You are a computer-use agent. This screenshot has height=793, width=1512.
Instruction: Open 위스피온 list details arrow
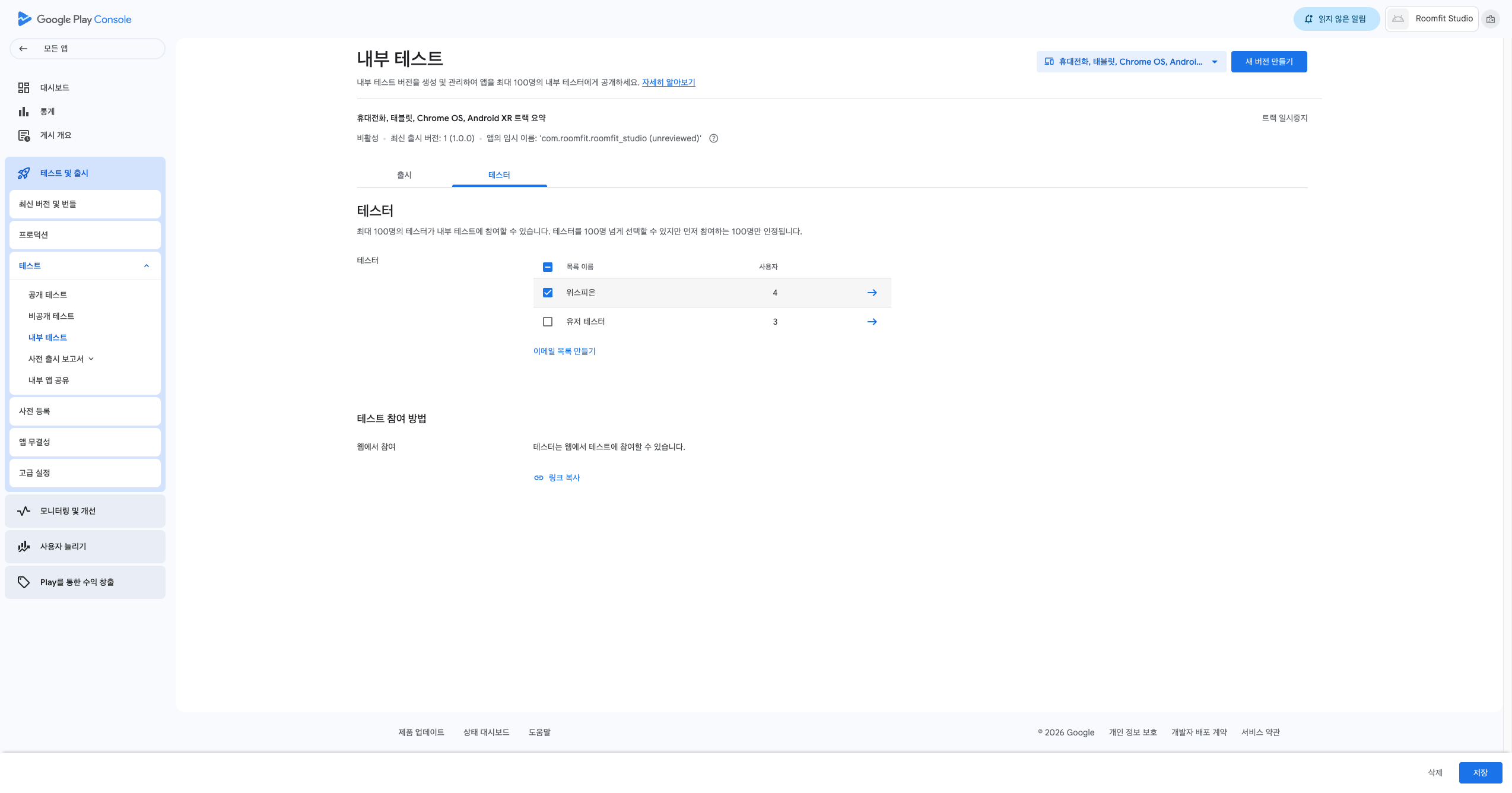tap(872, 293)
